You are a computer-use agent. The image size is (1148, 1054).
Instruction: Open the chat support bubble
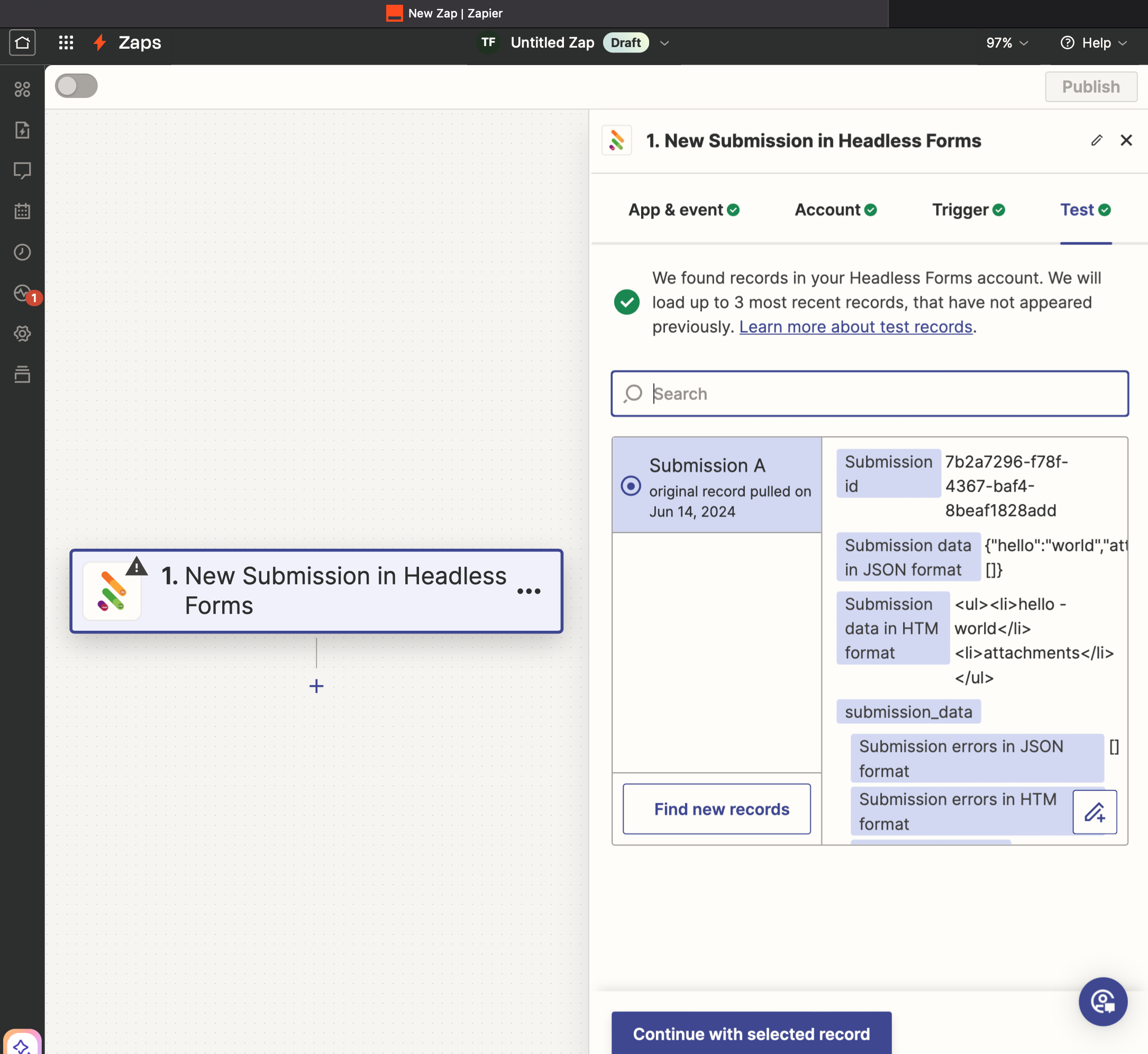click(x=1103, y=1002)
